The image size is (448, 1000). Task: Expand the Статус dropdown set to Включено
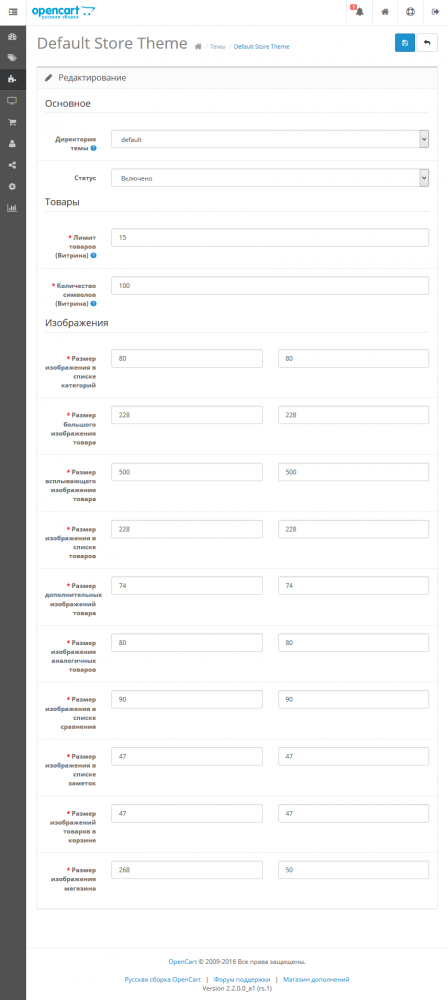click(x=270, y=178)
